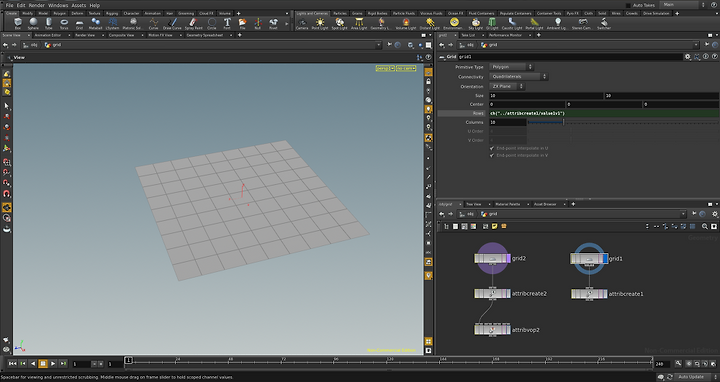720x382 pixels.
Task: Open the Main take dropdown
Action: pos(683,5)
